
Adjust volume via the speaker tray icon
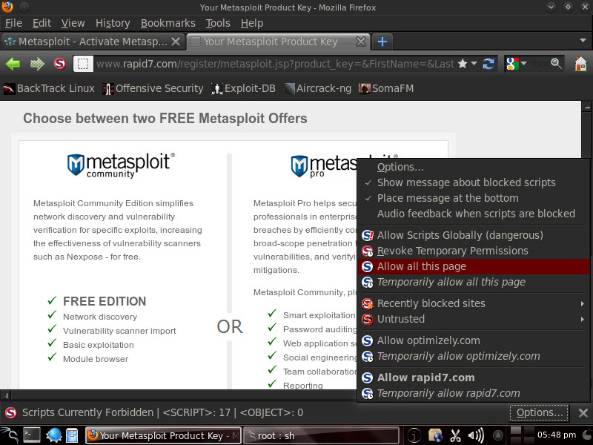pyautogui.click(x=476, y=436)
